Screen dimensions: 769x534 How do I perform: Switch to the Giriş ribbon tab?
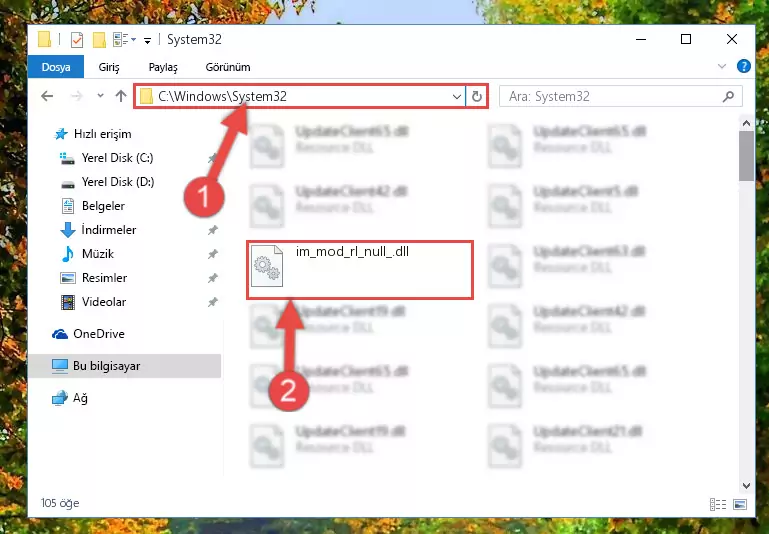(x=109, y=67)
